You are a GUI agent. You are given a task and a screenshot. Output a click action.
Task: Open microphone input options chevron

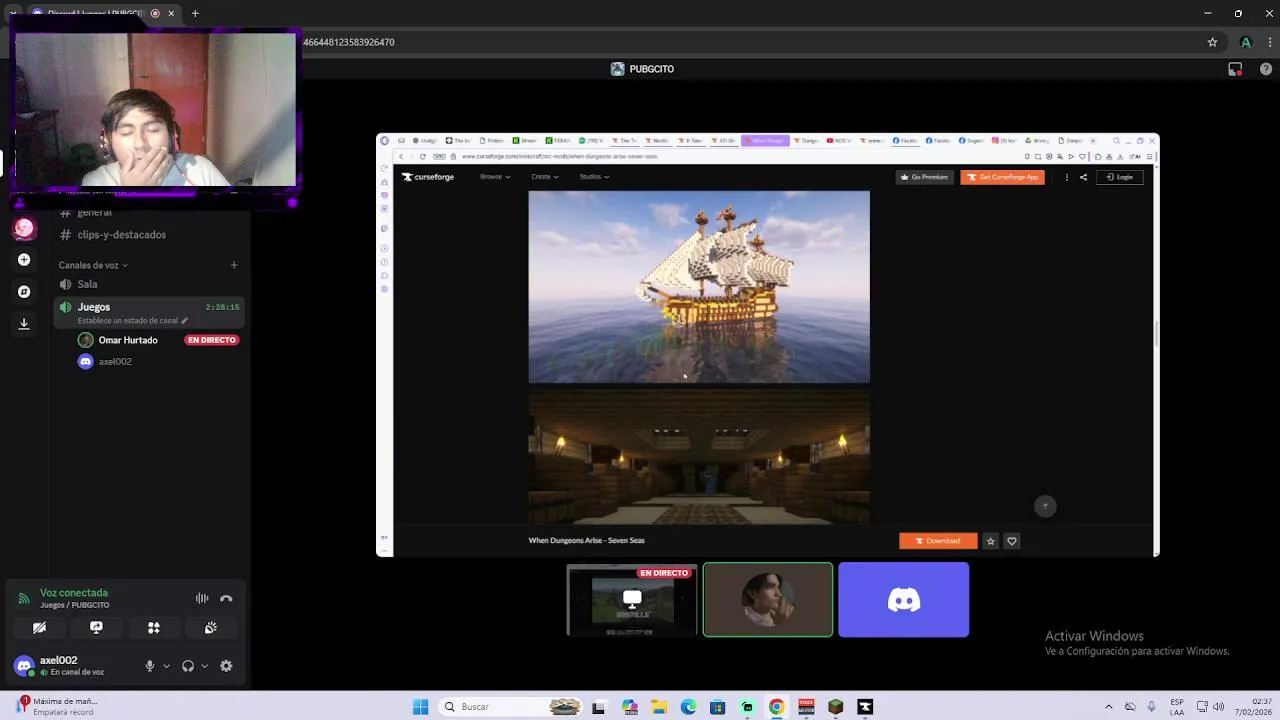[x=166, y=666]
